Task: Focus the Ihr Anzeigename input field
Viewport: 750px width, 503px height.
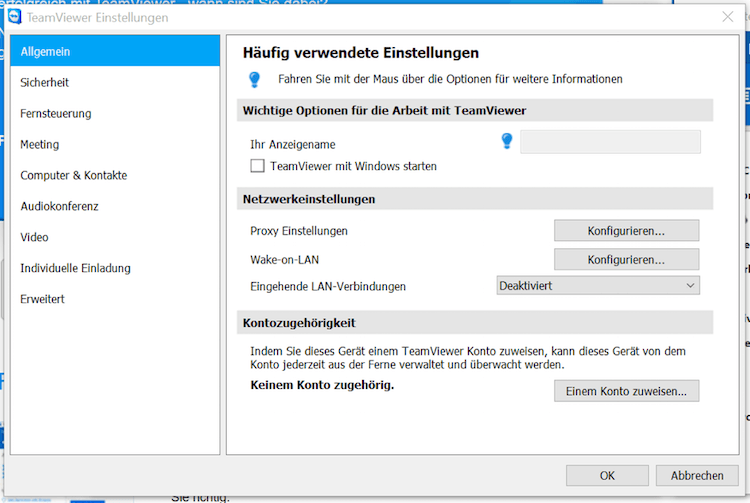Action: click(610, 142)
